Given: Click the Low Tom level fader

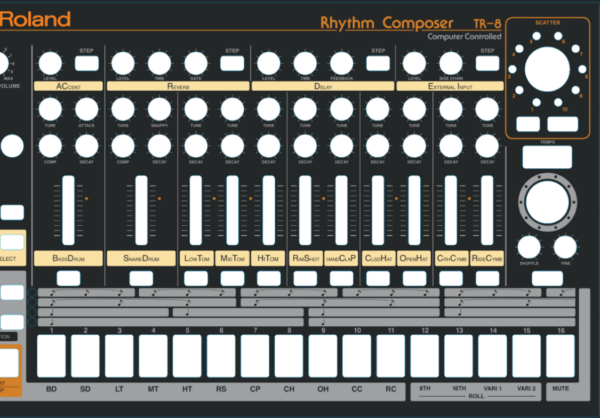Looking at the screenshot, I should pyautogui.click(x=196, y=210).
